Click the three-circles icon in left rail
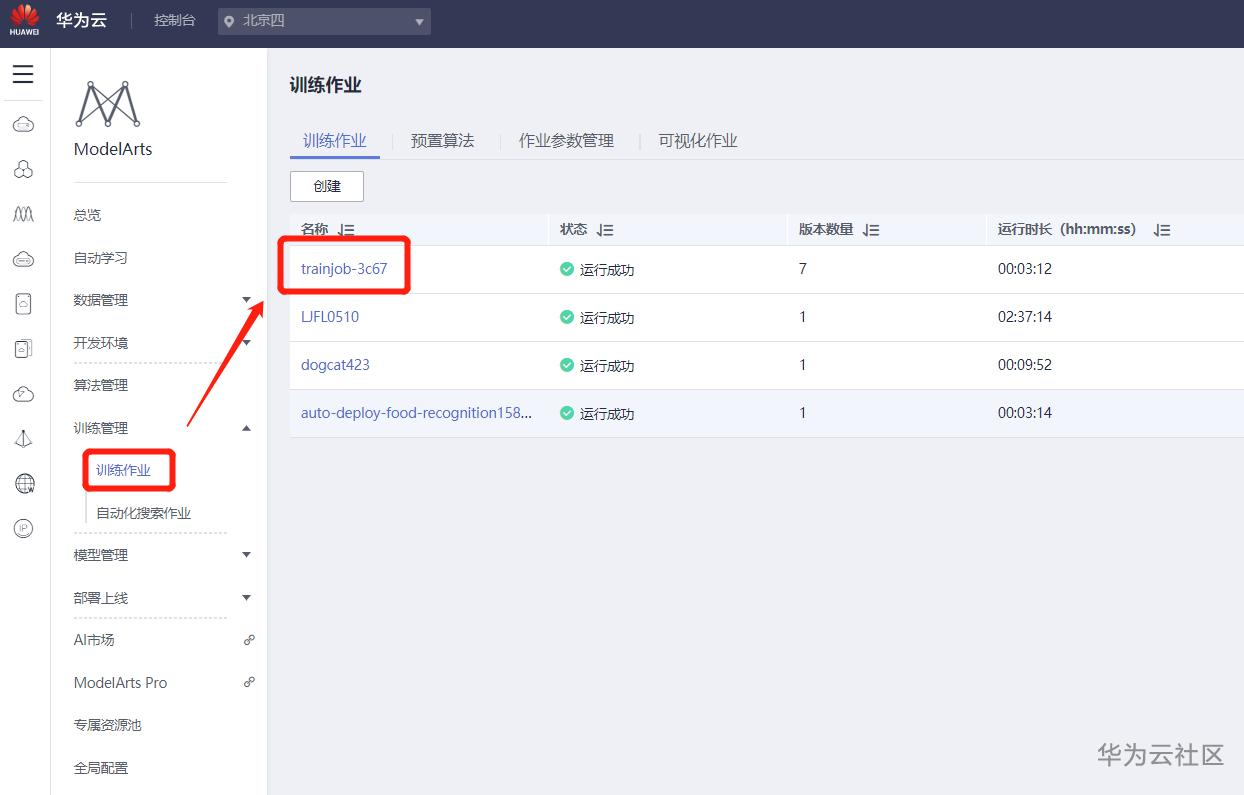 point(23,169)
